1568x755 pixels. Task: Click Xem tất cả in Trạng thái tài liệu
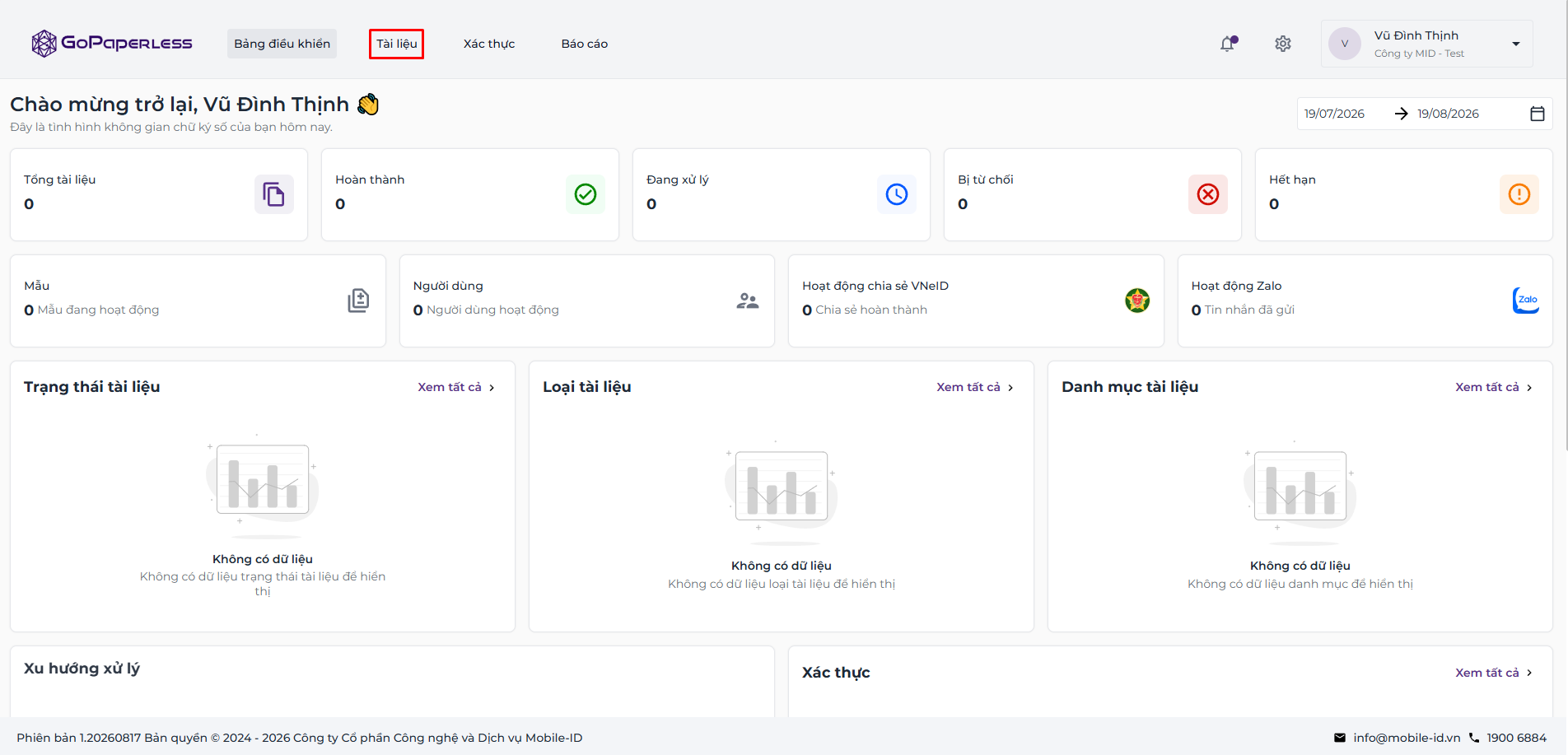(x=456, y=387)
